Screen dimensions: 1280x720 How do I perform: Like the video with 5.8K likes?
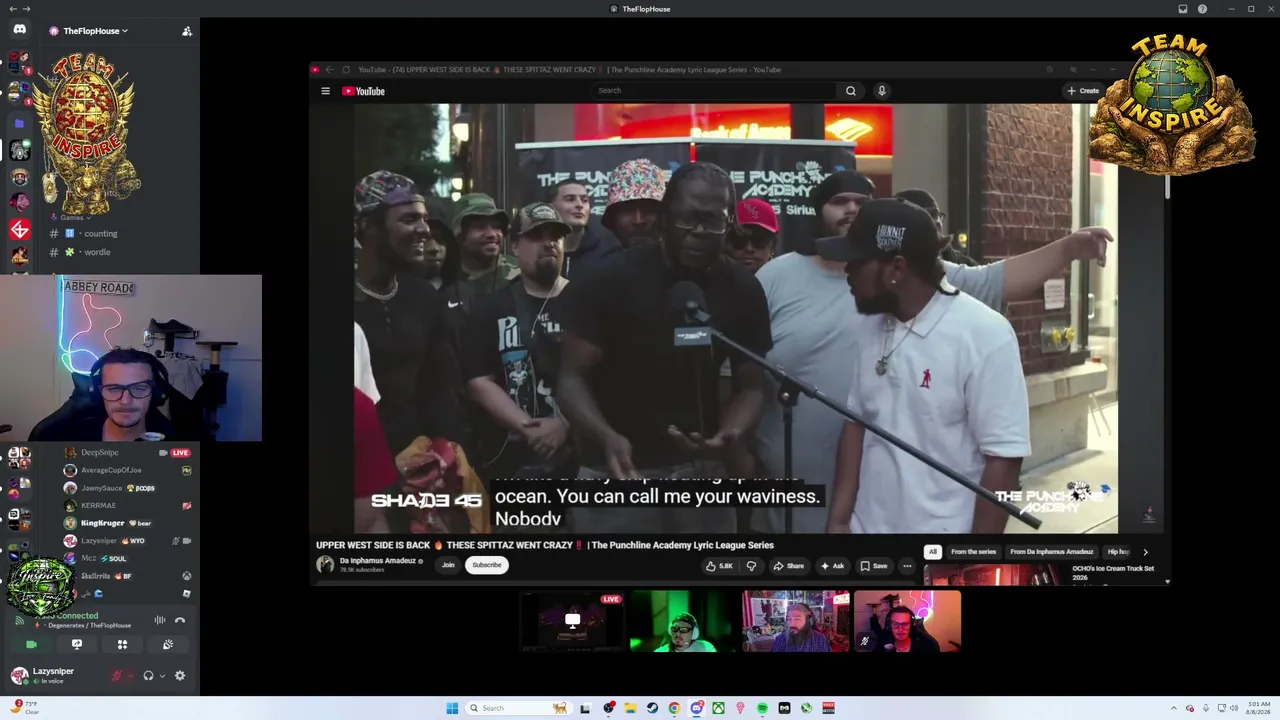(719, 566)
